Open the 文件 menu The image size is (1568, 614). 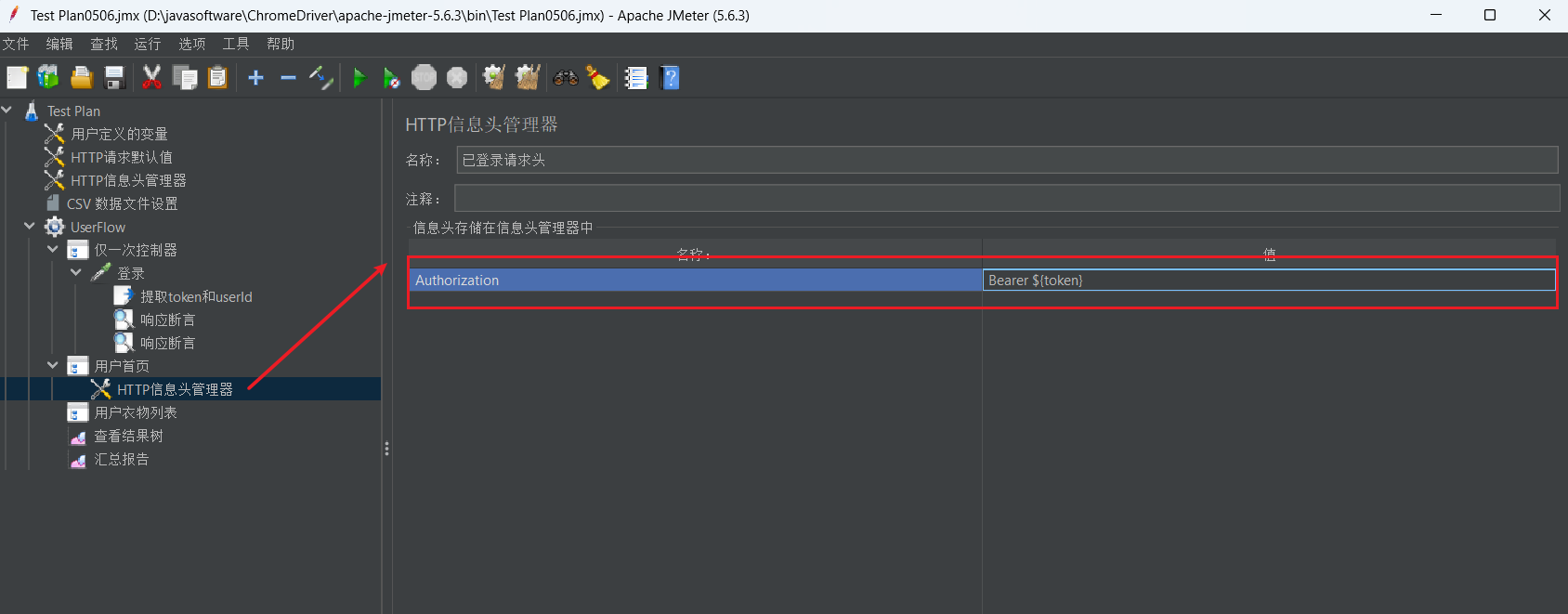tap(15, 45)
